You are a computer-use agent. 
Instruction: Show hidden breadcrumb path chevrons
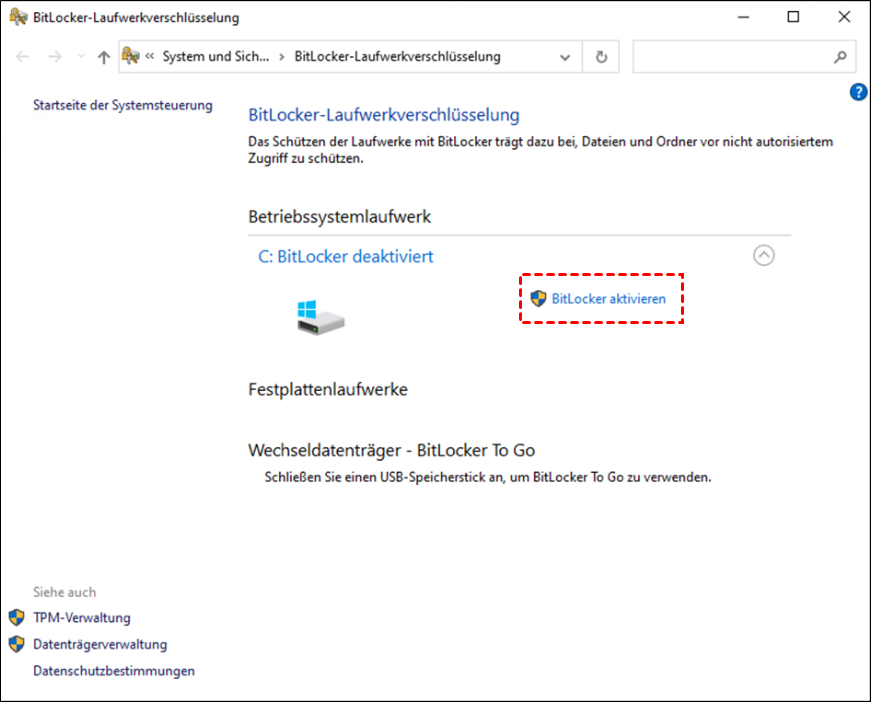(x=149, y=56)
